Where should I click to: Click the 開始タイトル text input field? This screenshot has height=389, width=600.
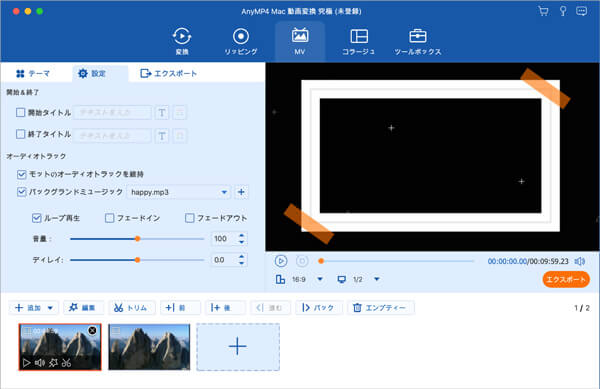[112, 112]
